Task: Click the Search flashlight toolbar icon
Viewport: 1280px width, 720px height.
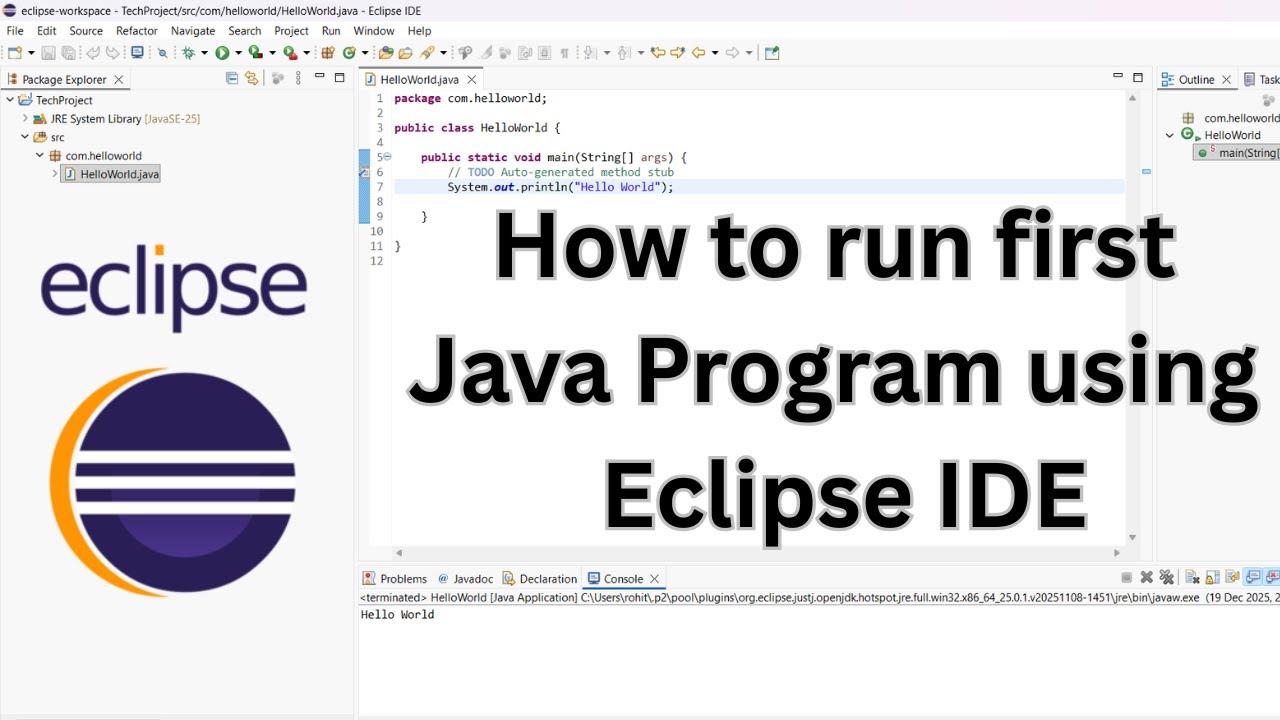Action: 427,53
